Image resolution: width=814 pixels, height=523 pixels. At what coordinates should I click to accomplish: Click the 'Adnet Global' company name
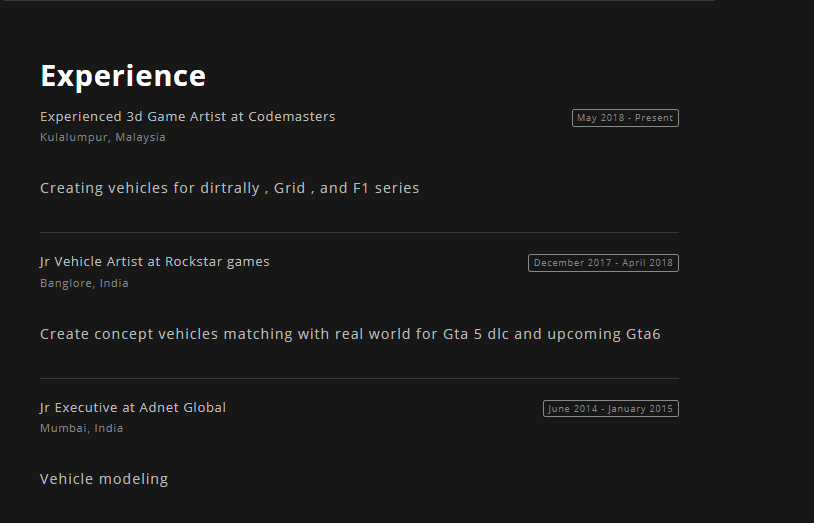point(183,408)
